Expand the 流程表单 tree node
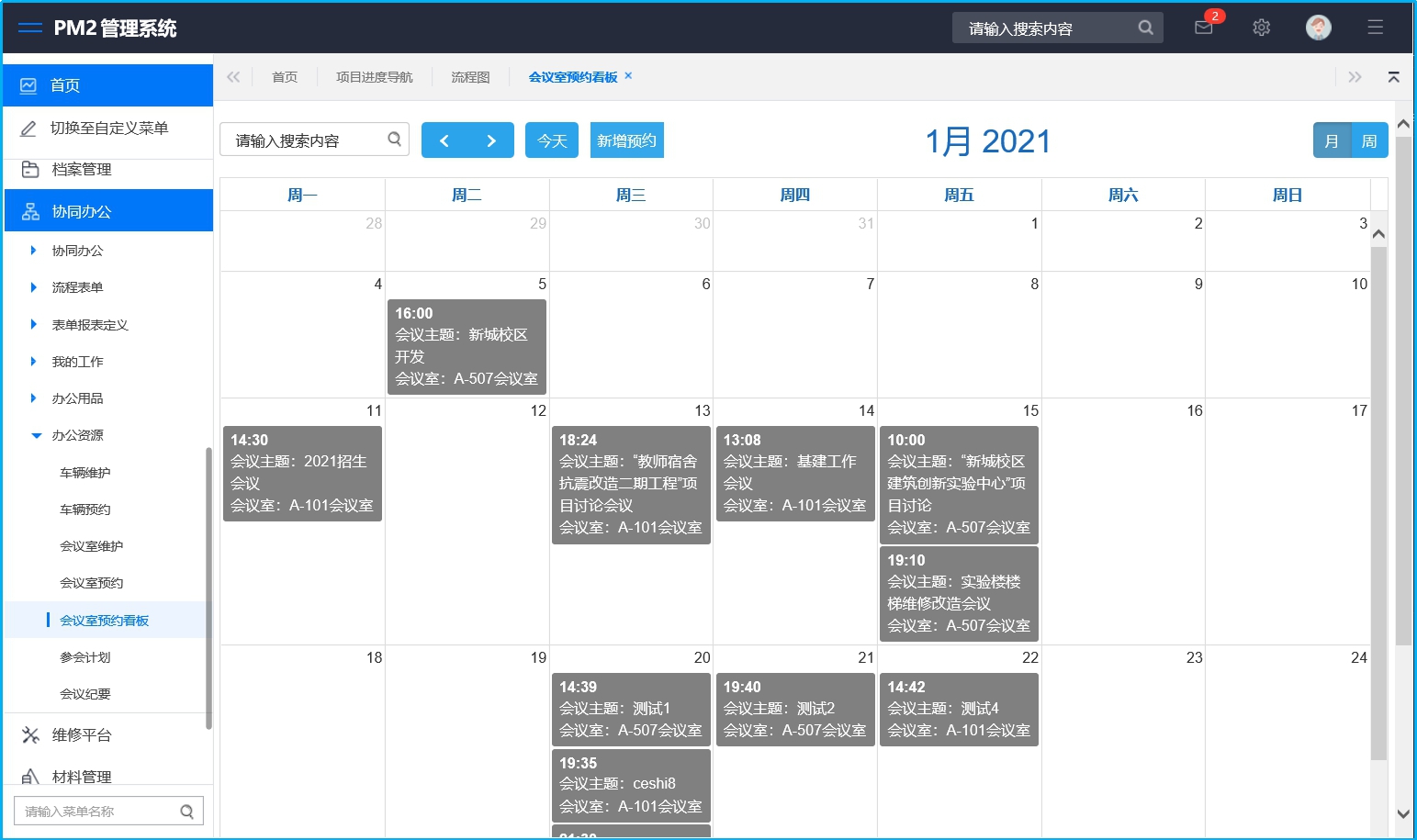This screenshot has height=840, width=1417. click(34, 287)
